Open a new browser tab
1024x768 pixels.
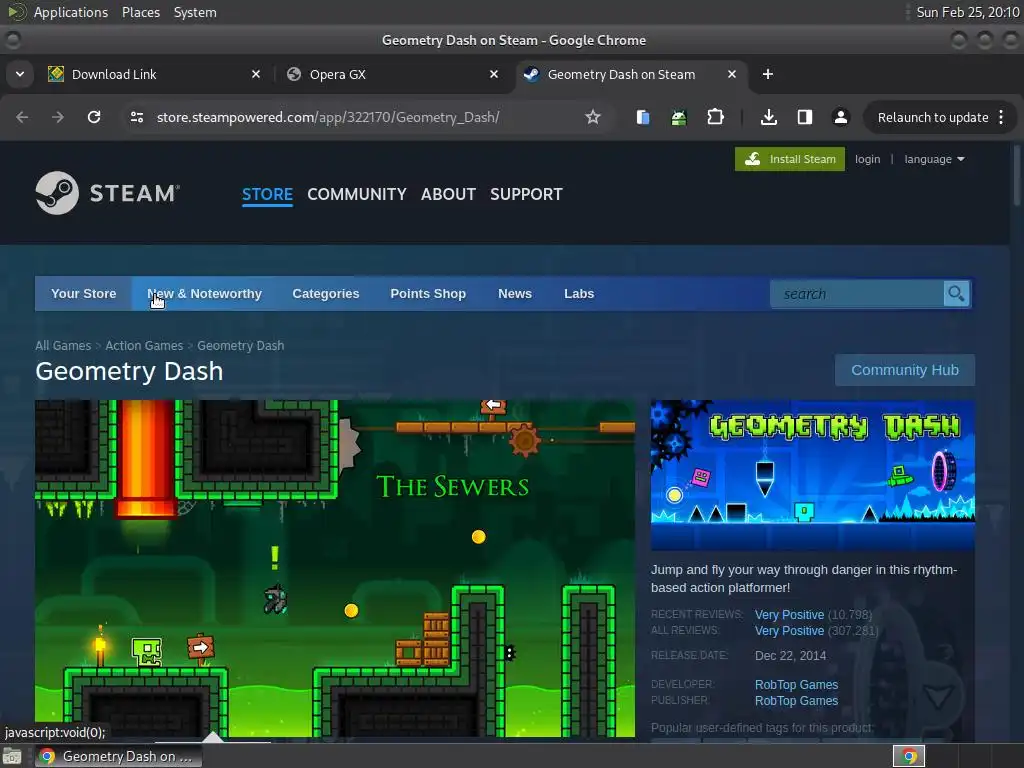pos(768,74)
